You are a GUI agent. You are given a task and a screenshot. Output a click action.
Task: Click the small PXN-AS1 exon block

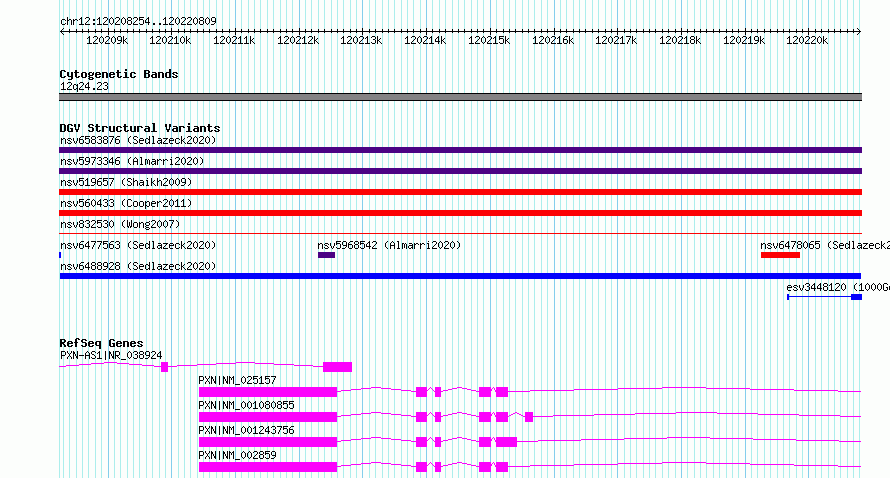[165, 367]
